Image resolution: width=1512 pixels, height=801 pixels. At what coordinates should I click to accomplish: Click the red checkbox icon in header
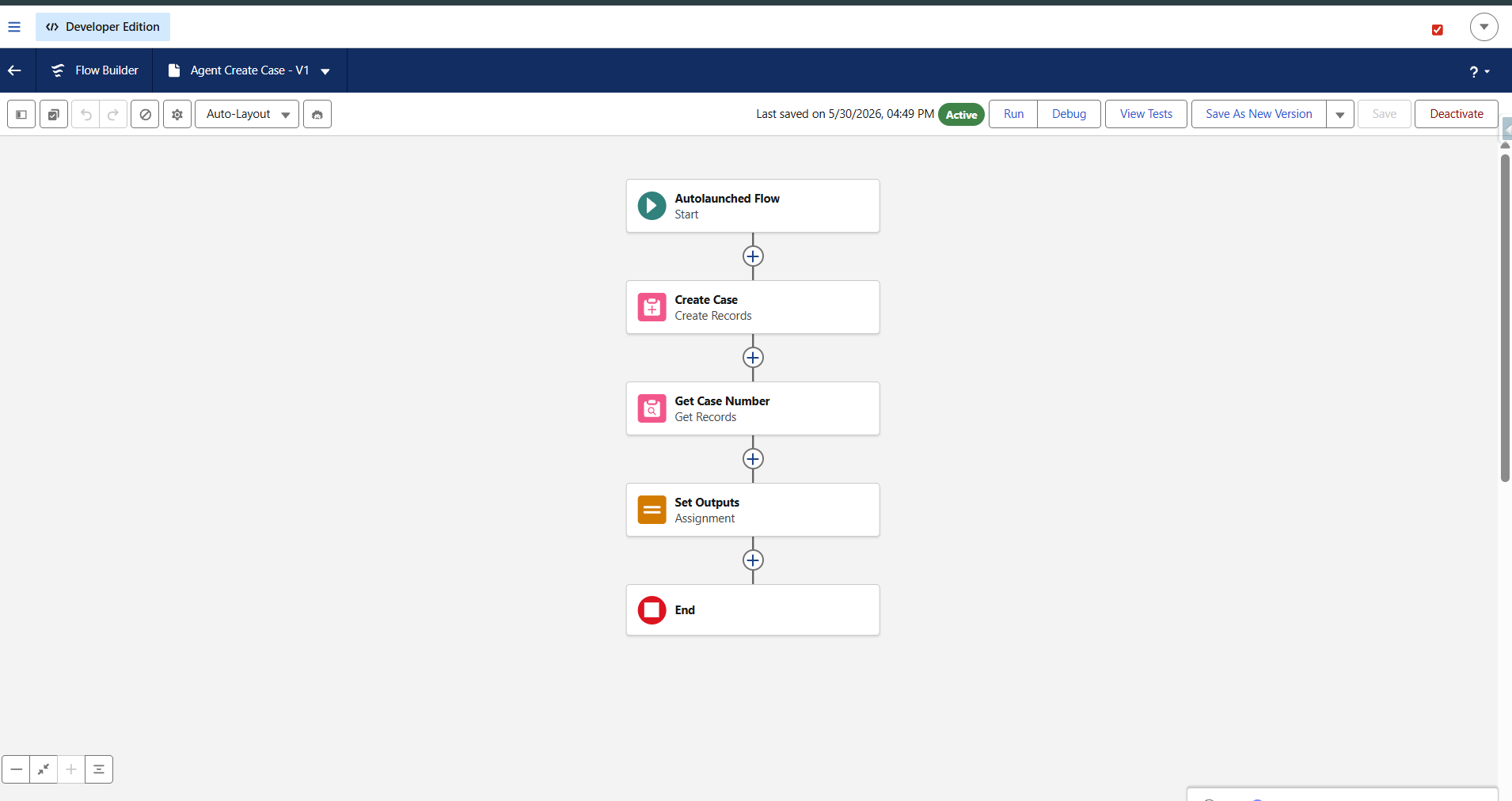[x=1438, y=30]
